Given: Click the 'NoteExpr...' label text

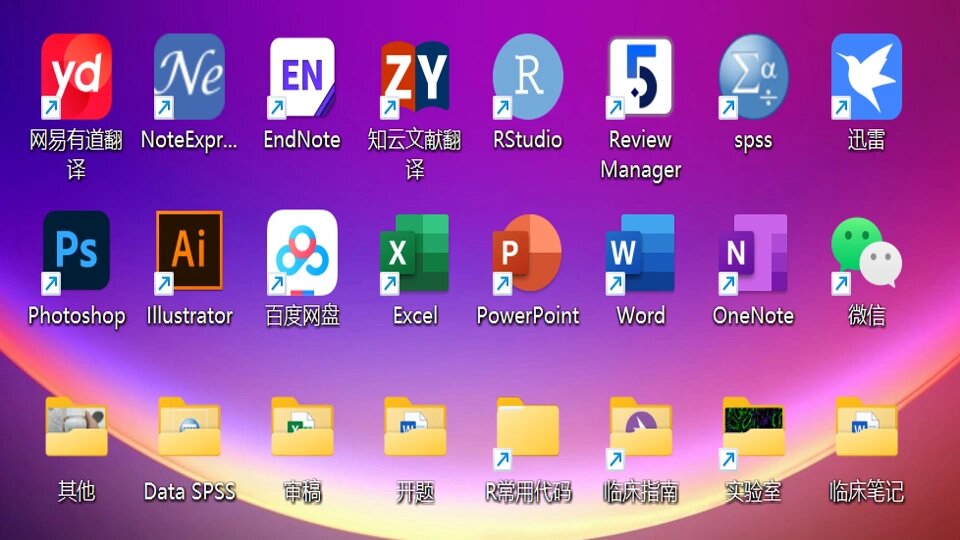Looking at the screenshot, I should (x=189, y=141).
